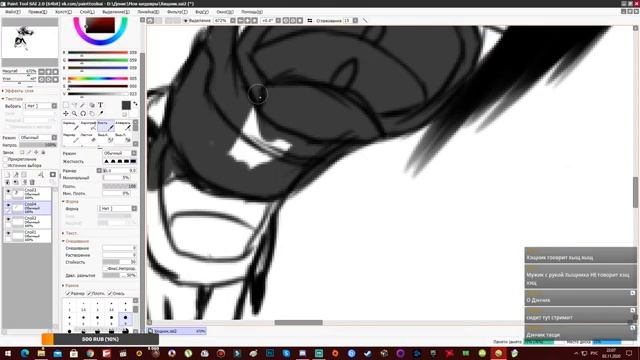640x360 pixels.
Task: Select the Hand pan tool
Action: tap(92, 113)
